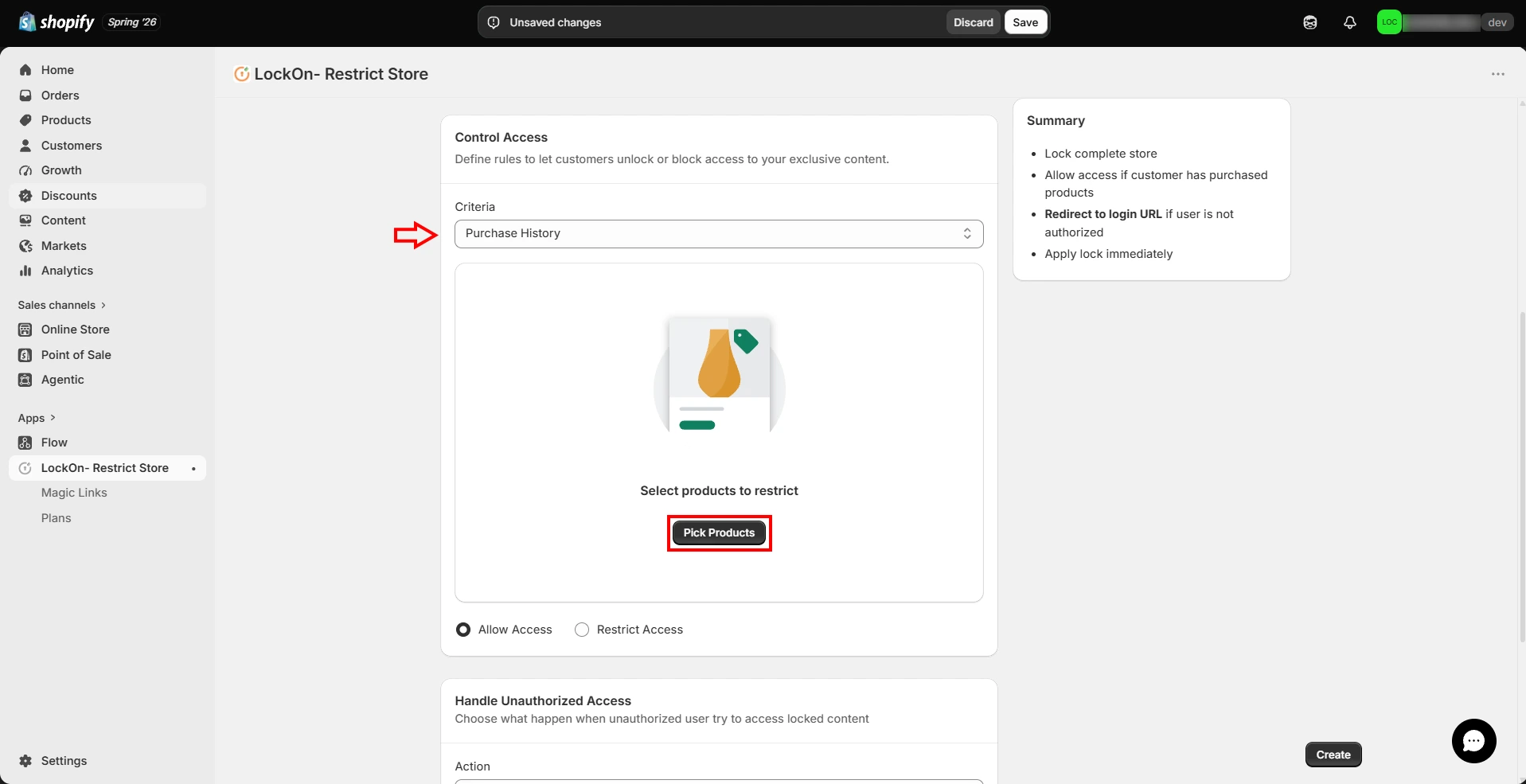Click 'Select products to restrict' text

tap(719, 491)
